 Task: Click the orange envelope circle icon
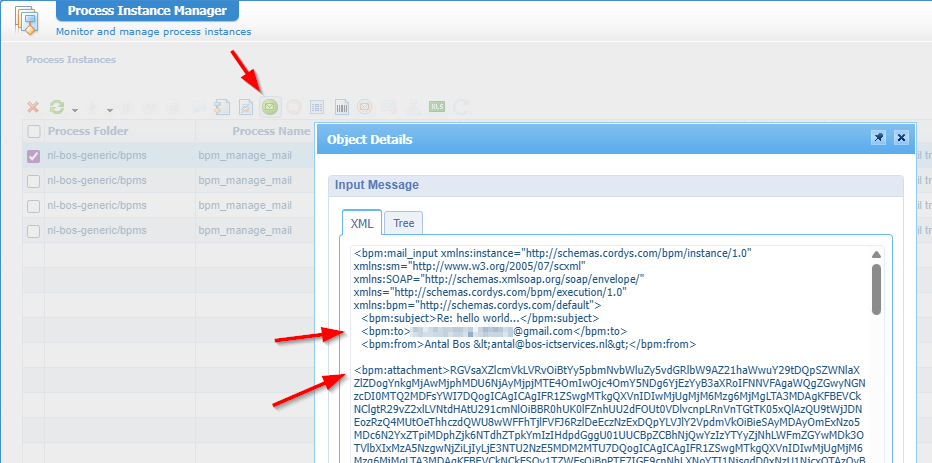pyautogui.click(x=364, y=107)
